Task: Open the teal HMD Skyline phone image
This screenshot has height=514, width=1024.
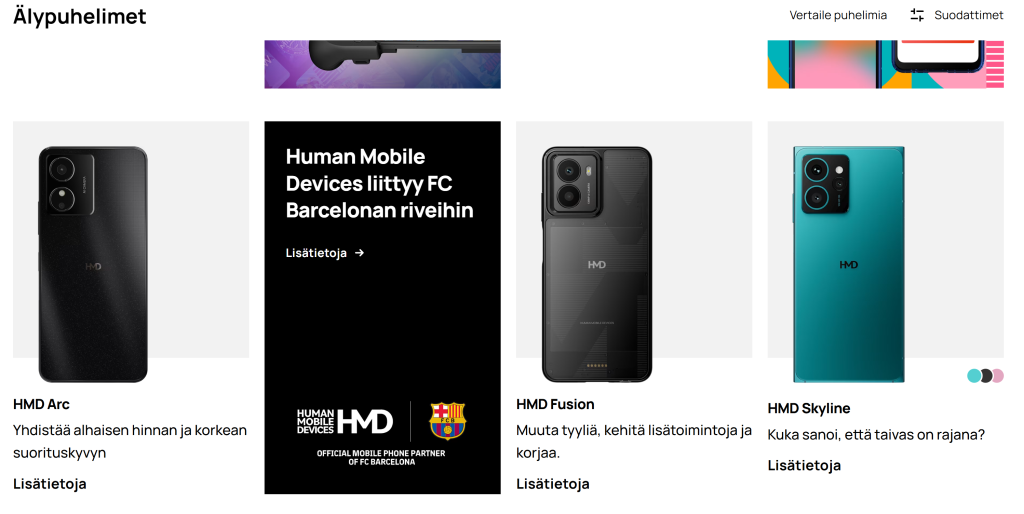Action: (x=849, y=265)
